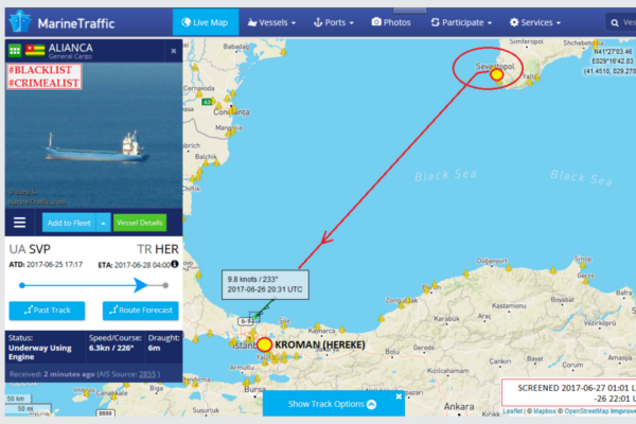
Task: Click the yellow Sevastopol port marker
Action: click(497, 75)
